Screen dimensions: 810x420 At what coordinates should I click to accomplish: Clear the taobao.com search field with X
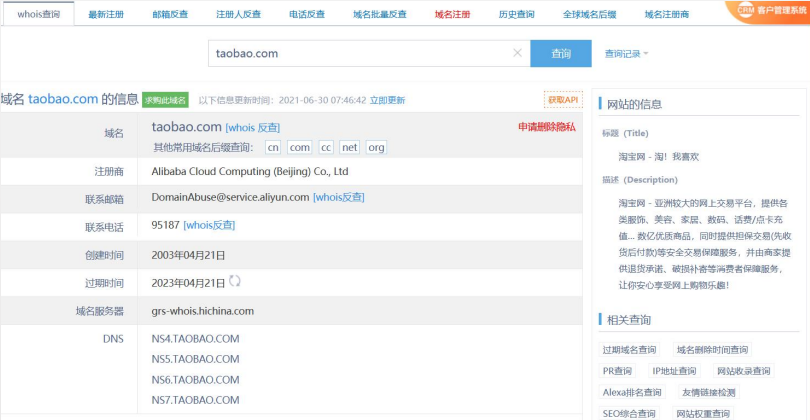[x=517, y=53]
